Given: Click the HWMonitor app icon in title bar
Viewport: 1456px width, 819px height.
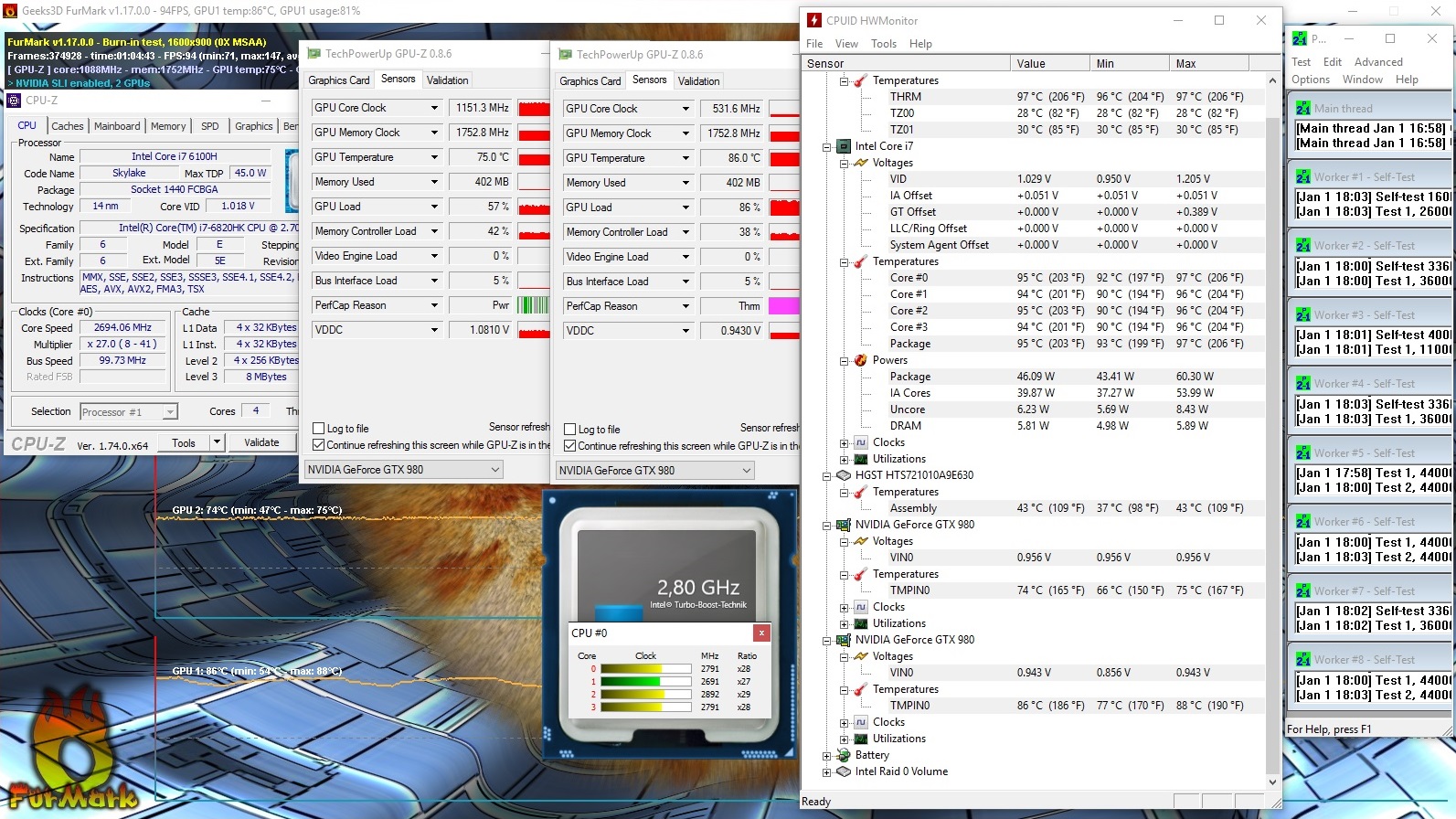Looking at the screenshot, I should point(814,20).
